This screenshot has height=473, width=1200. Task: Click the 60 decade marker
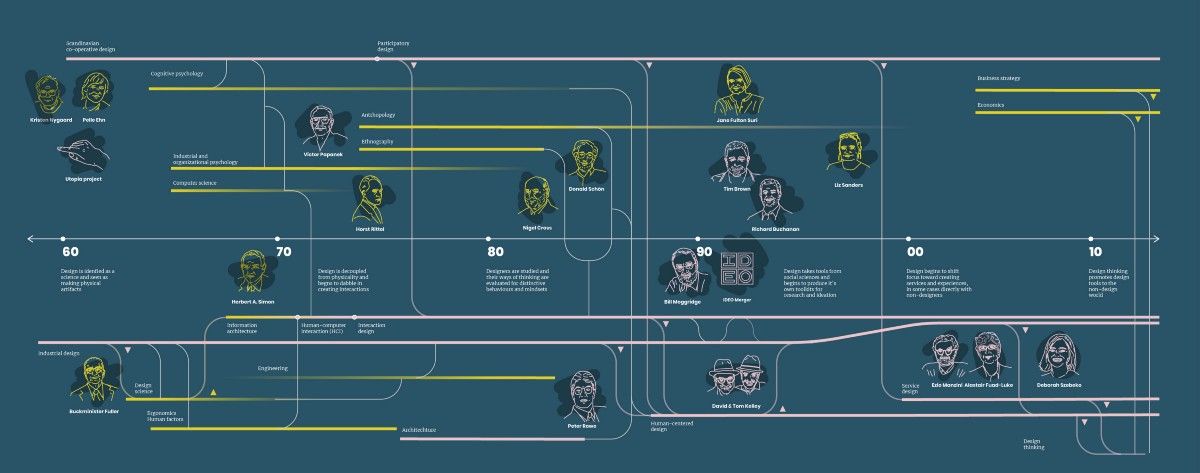(69, 252)
